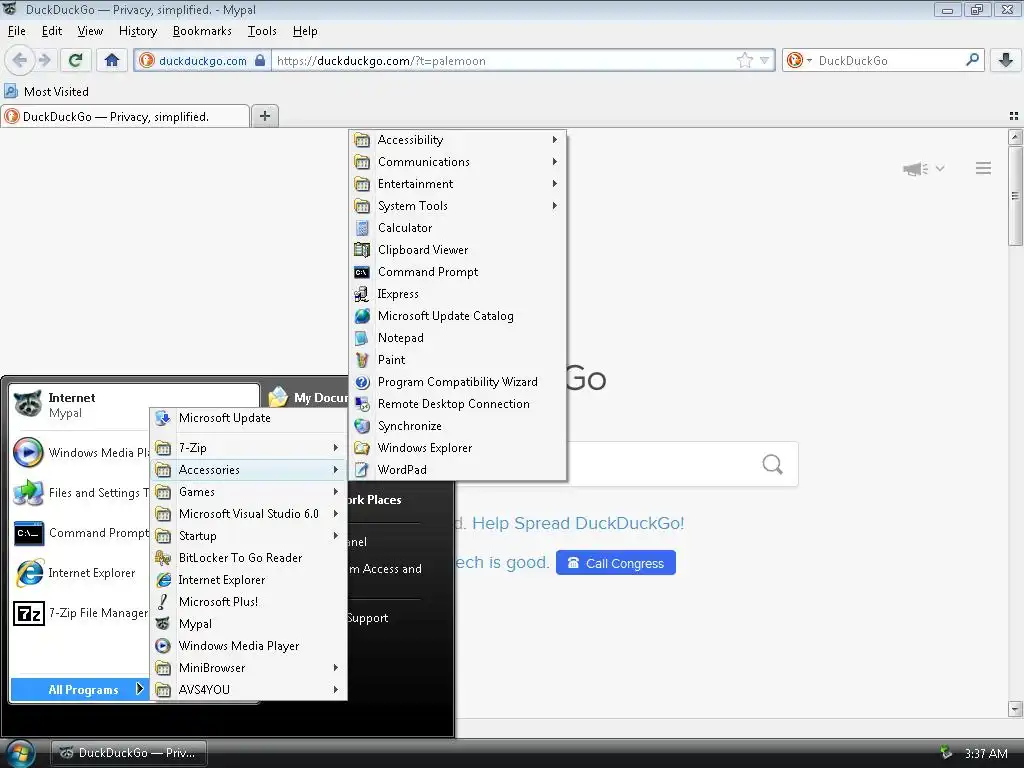
Task: Open the Most Visited bookmarks folder
Action: (x=46, y=91)
